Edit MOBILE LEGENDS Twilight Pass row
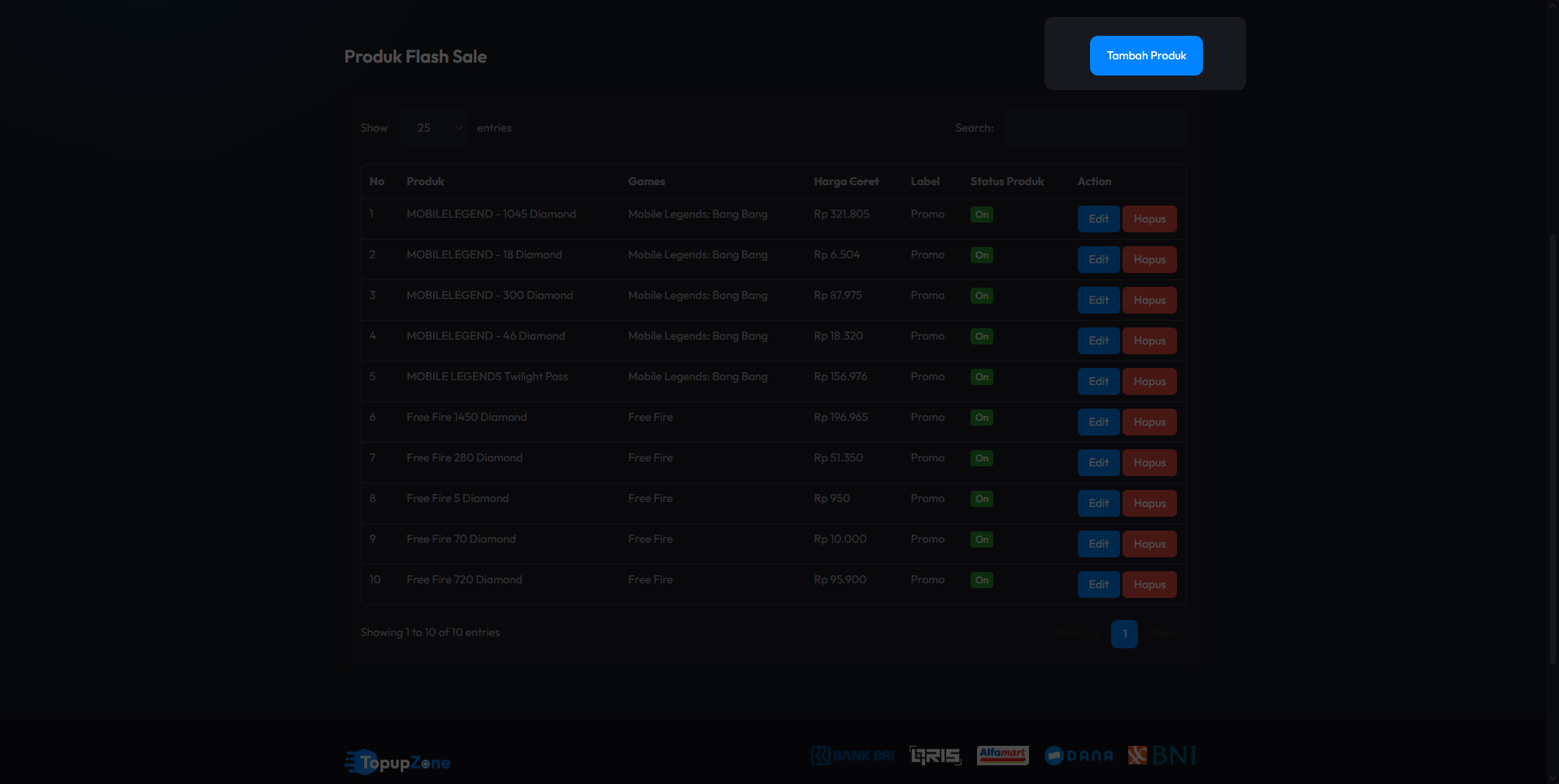 [1099, 381]
